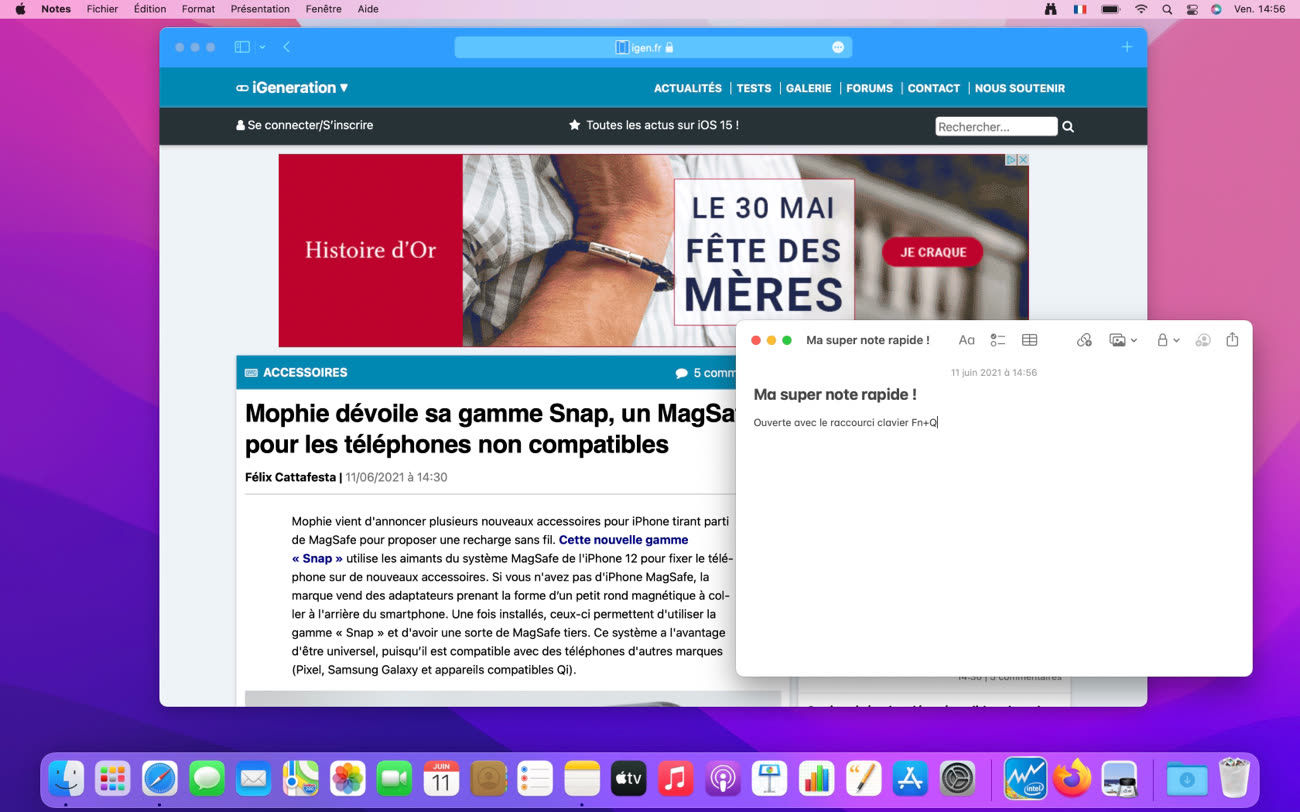Open GALERIE section

[x=809, y=88]
